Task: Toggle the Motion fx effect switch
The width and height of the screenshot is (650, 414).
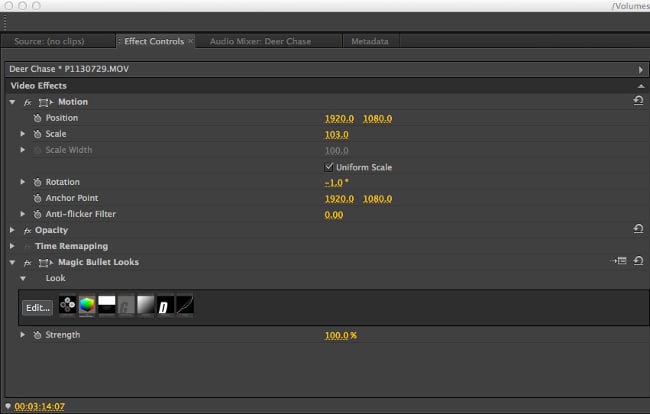Action: point(27,102)
